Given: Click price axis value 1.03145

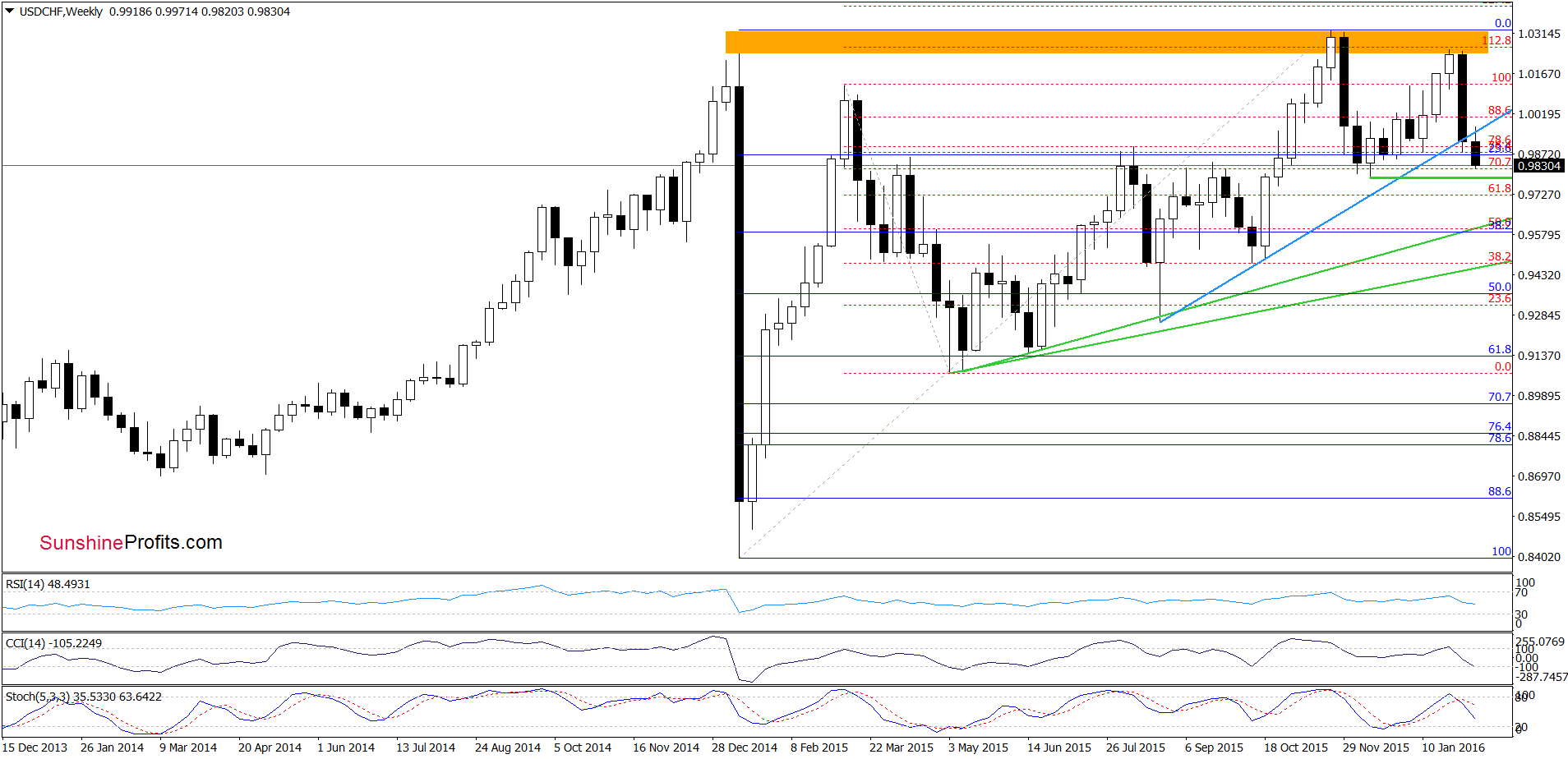Looking at the screenshot, I should [x=1539, y=34].
